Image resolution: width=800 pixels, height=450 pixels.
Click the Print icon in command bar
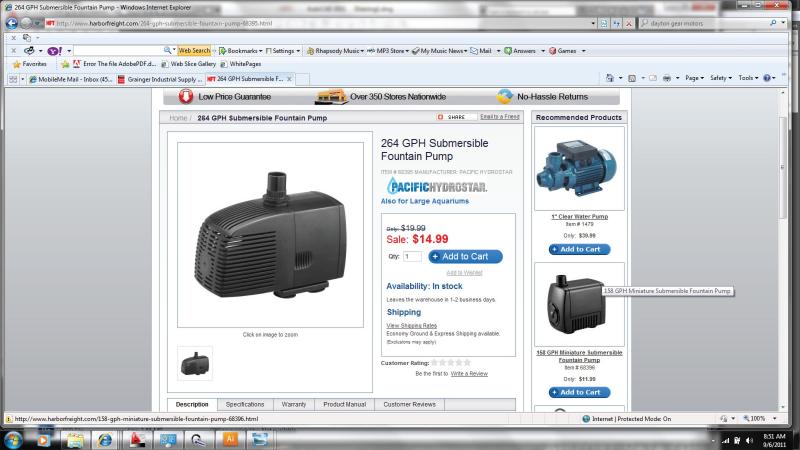click(666, 78)
